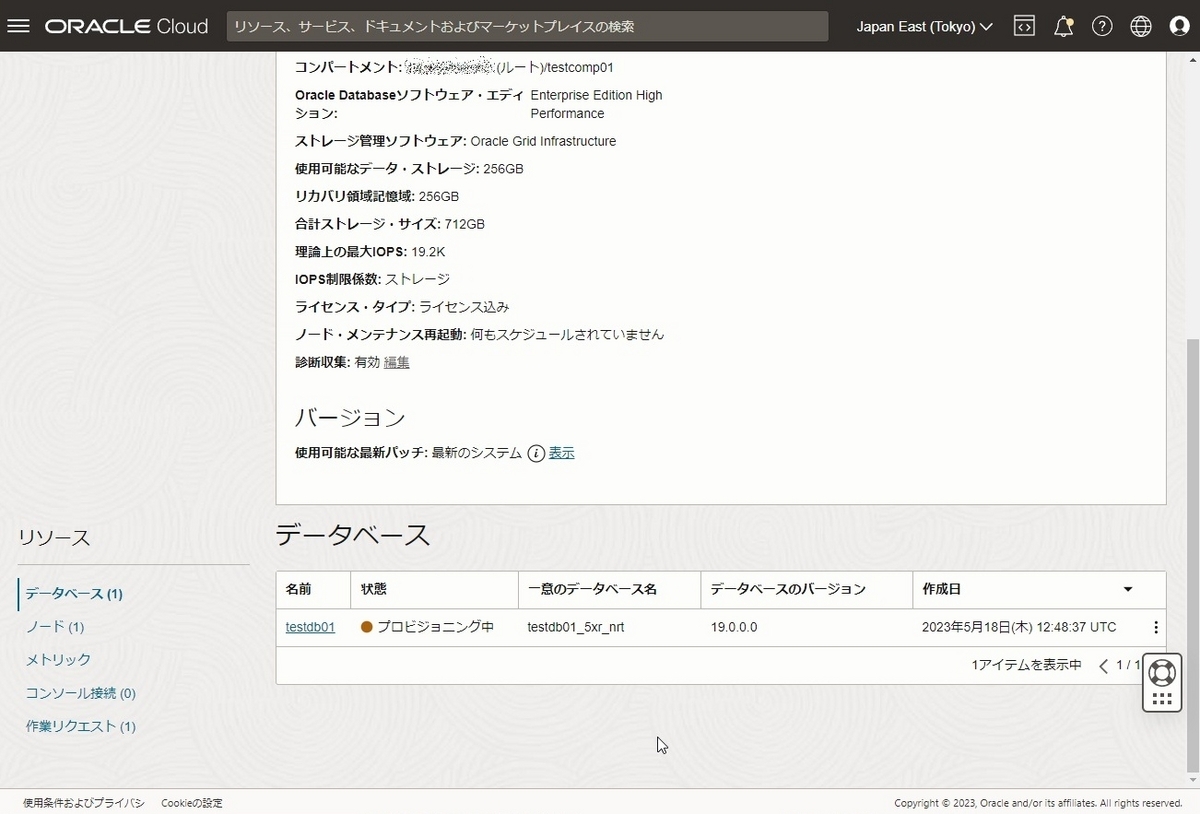Open the actions menu for testdb01 row
1200x814 pixels.
(x=1156, y=627)
